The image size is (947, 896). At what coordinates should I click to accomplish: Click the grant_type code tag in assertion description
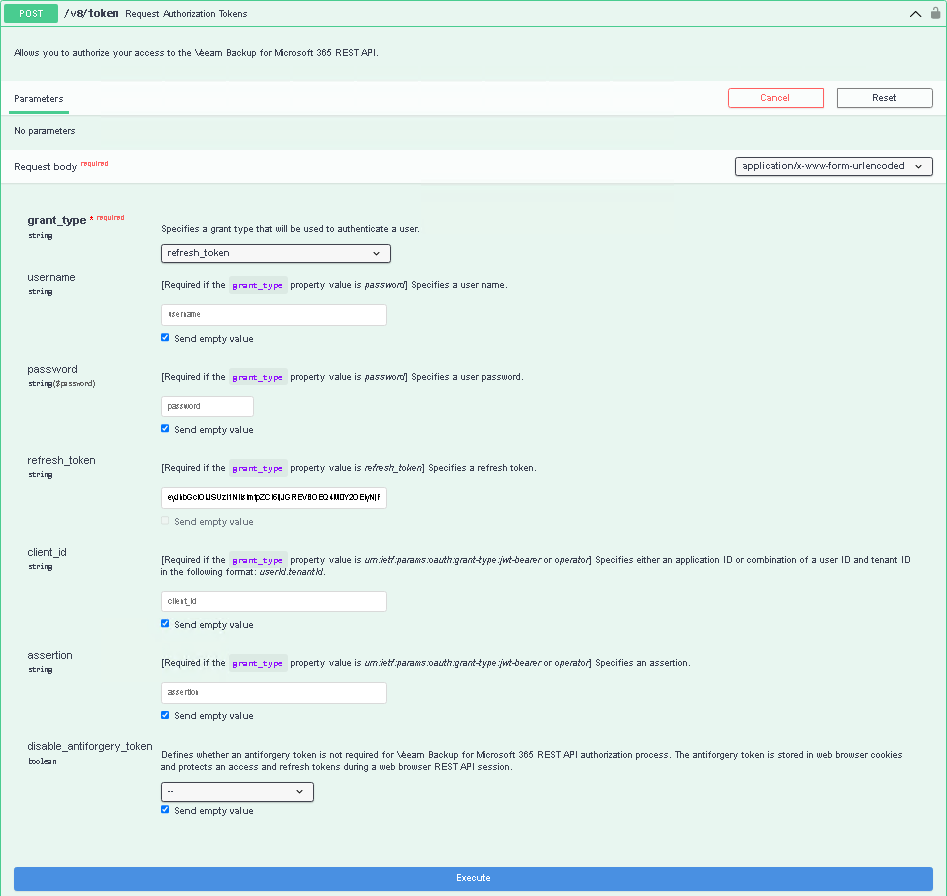click(257, 663)
